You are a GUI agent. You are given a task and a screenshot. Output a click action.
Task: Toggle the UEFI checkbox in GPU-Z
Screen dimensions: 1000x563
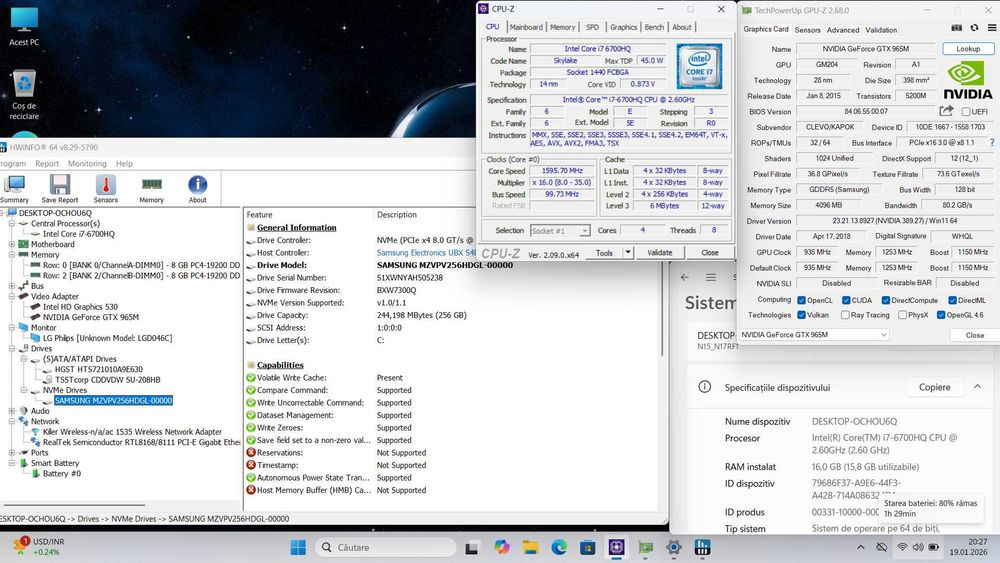click(966, 112)
